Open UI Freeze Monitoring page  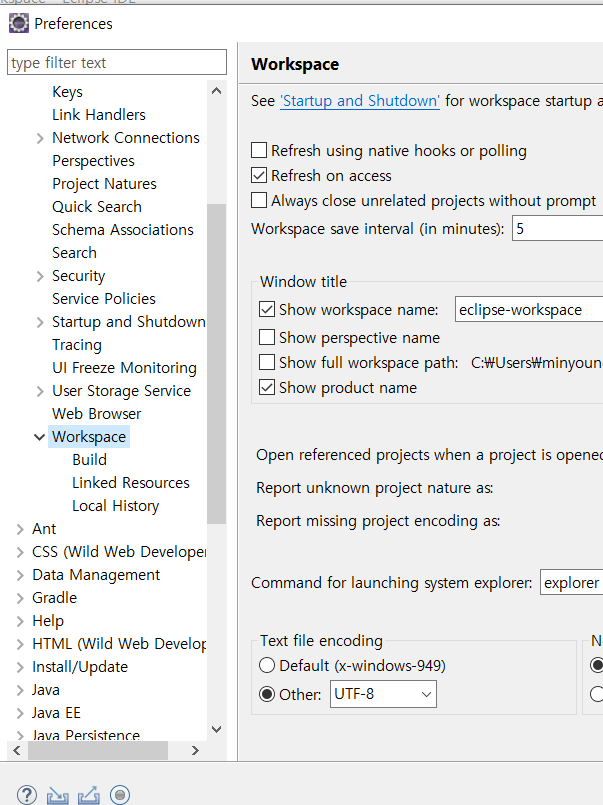(x=124, y=368)
